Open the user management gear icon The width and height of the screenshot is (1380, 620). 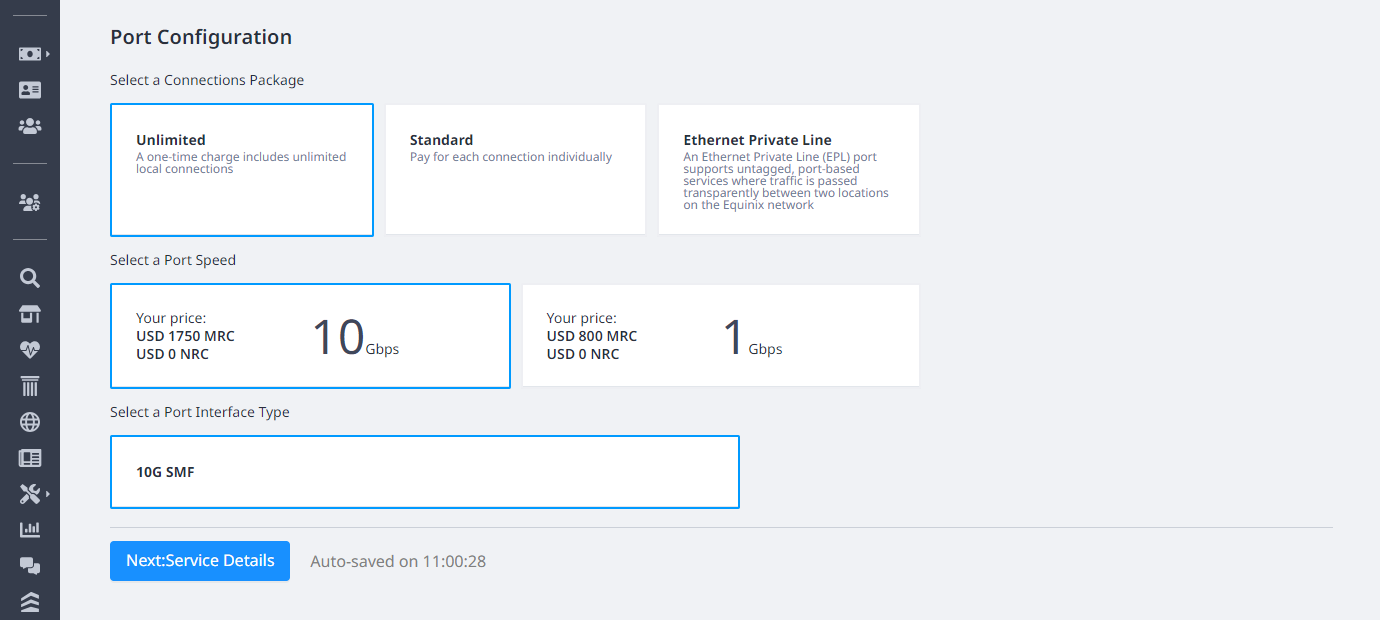pos(30,202)
